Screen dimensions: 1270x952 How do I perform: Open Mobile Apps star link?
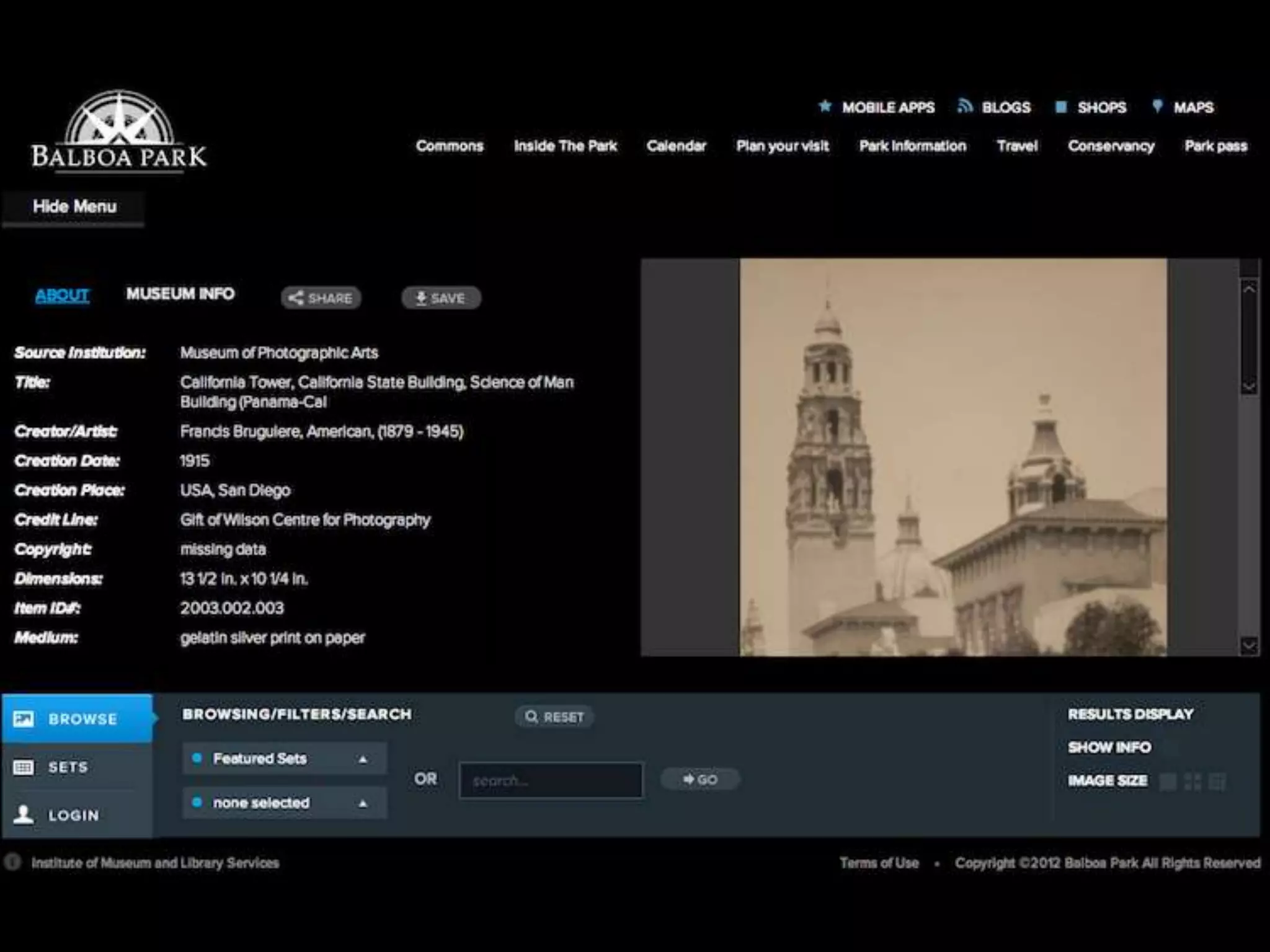click(877, 107)
